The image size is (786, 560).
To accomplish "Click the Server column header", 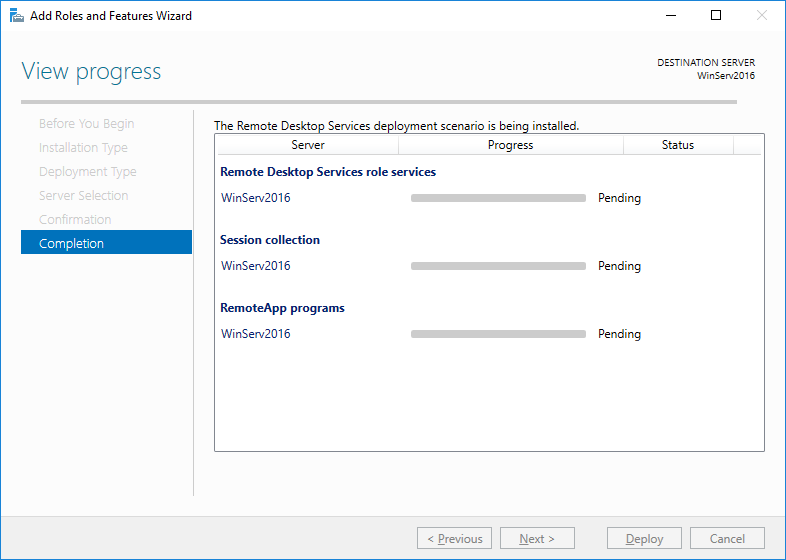I will [307, 145].
